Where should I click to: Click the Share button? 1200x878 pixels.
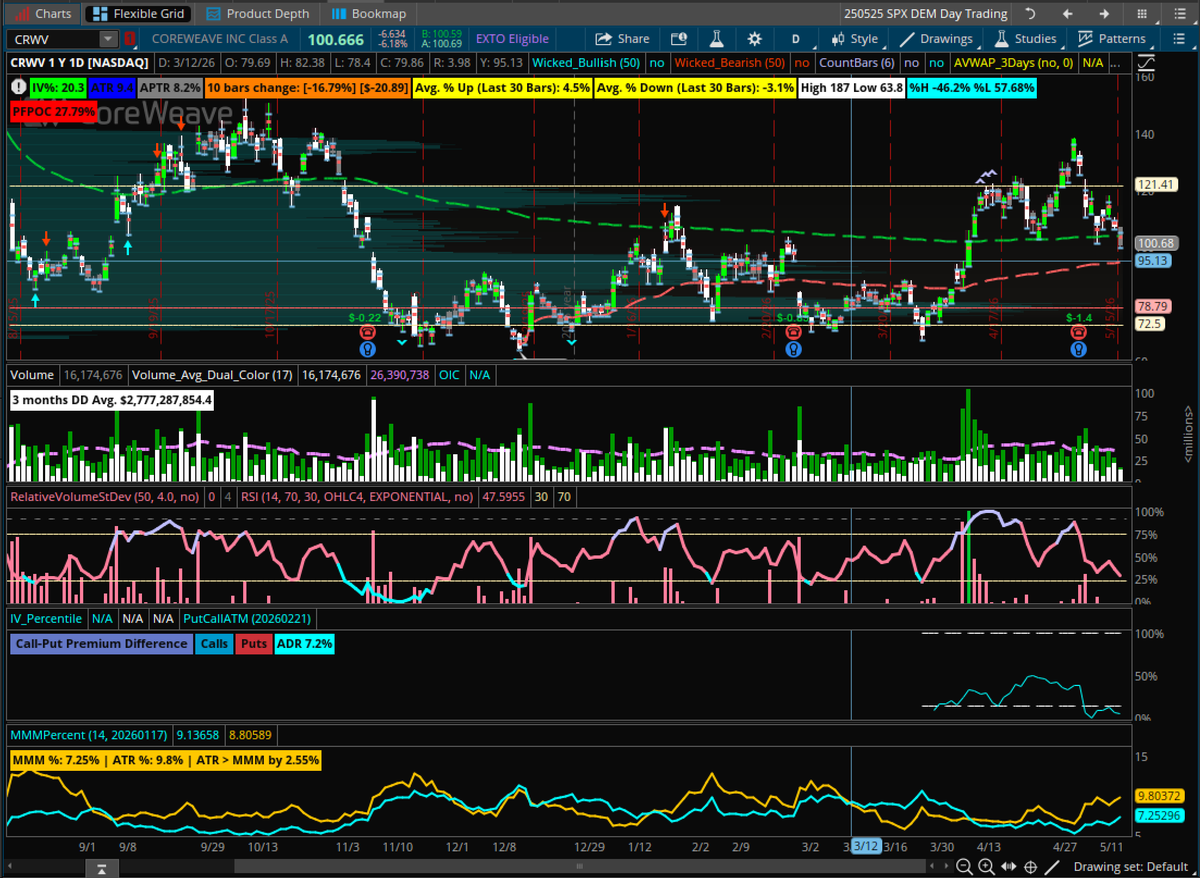point(623,39)
